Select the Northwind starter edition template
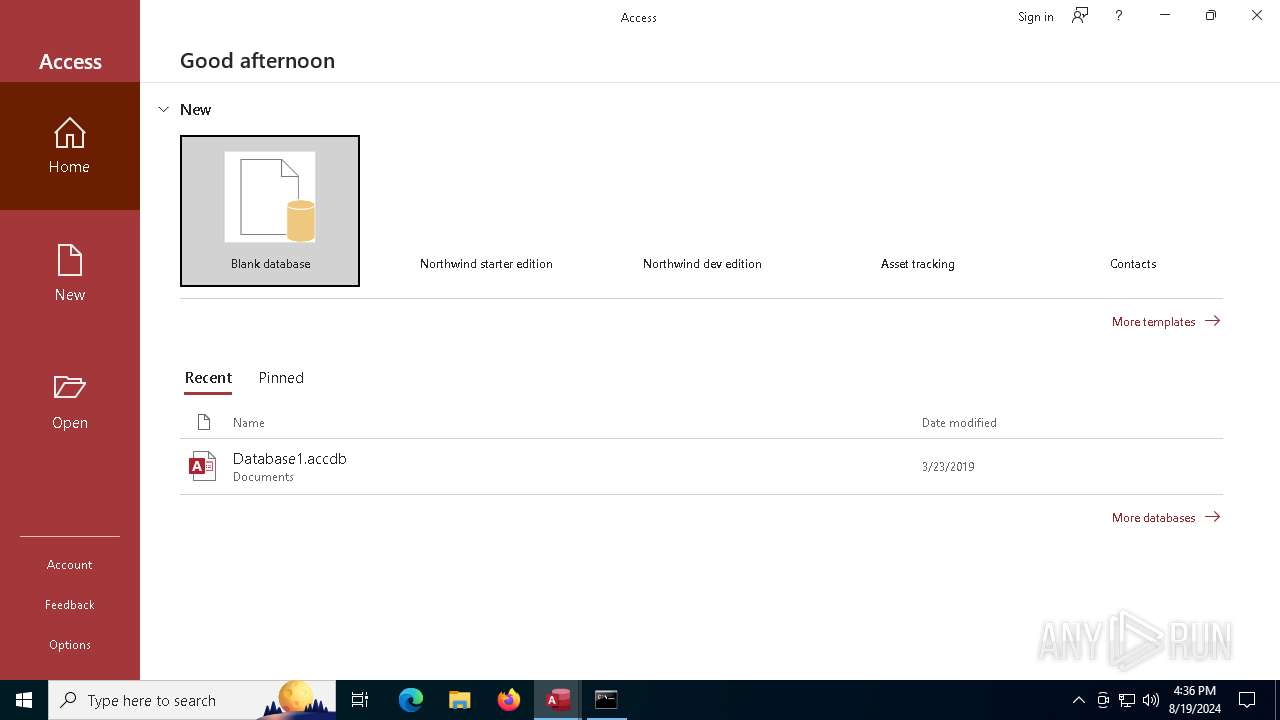 point(486,211)
